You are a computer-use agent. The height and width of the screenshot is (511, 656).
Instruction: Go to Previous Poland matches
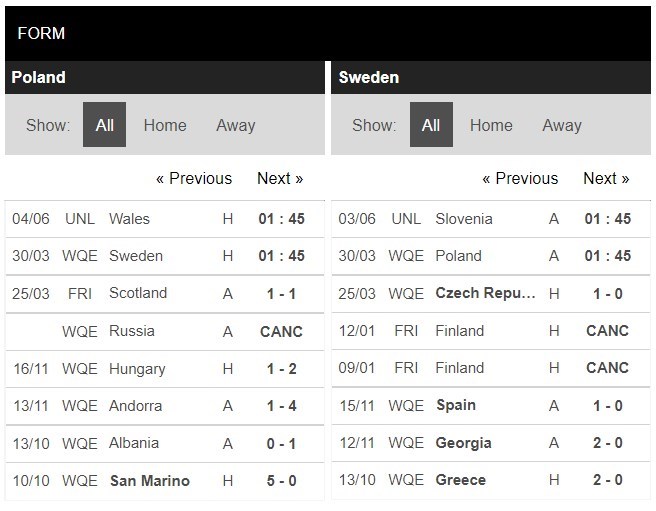(194, 178)
